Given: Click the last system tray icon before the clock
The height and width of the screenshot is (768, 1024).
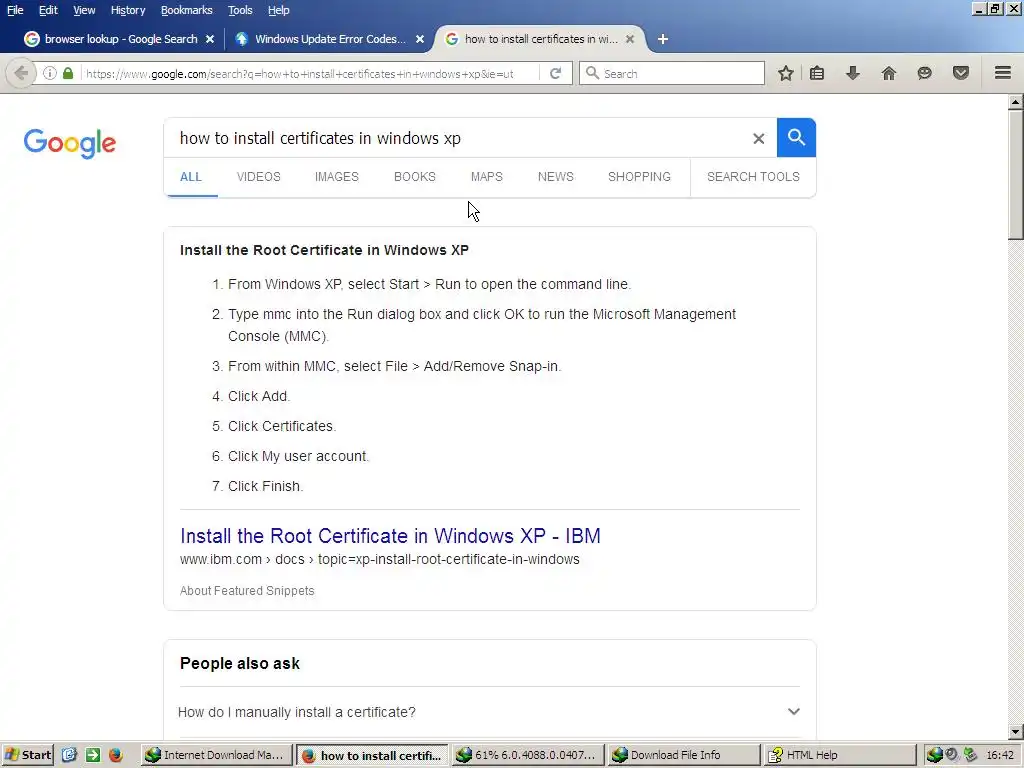Looking at the screenshot, I should coord(970,755).
